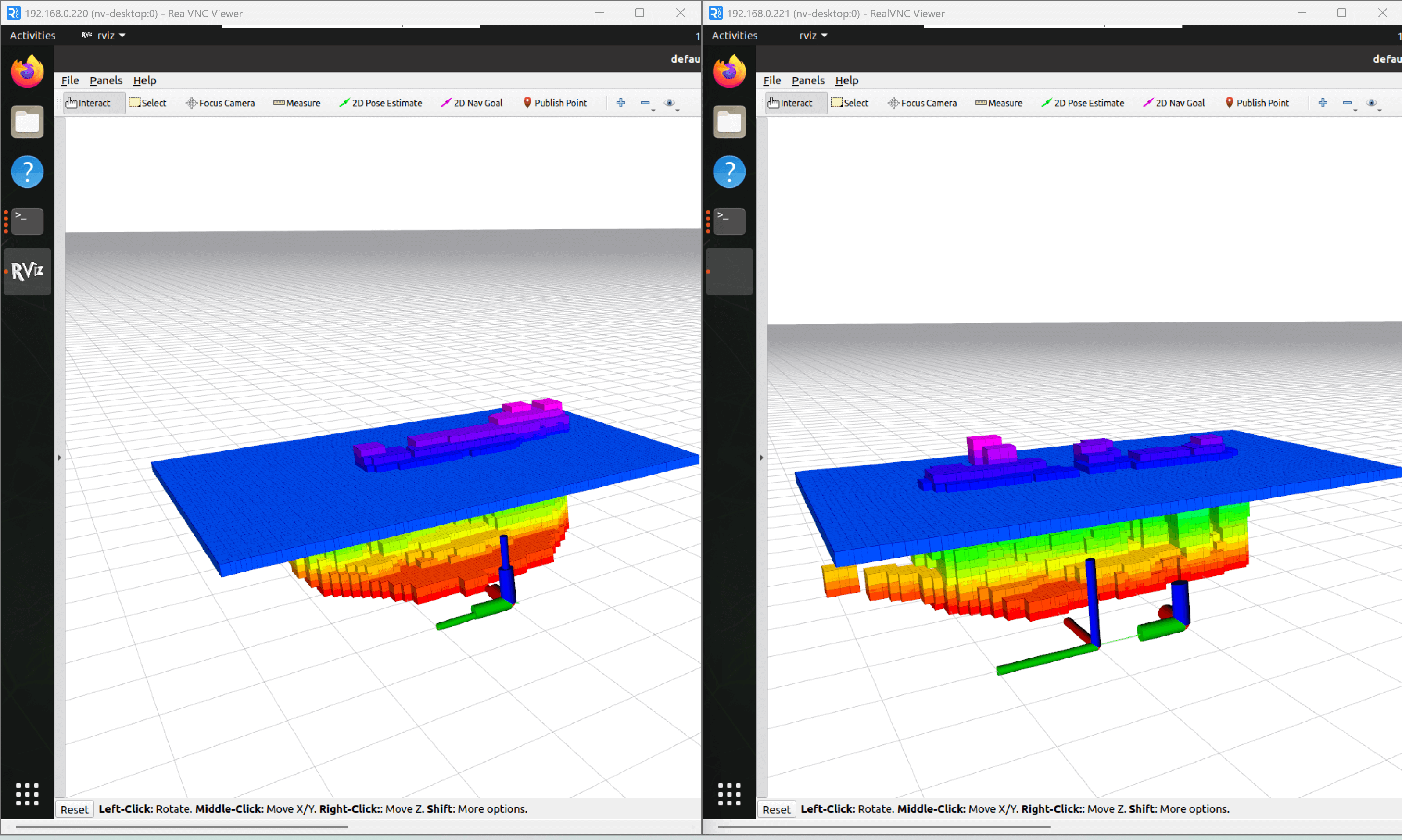Viewport: 1402px width, 840px height.
Task: Open Terminal from left viewer dock
Action: coord(27,222)
